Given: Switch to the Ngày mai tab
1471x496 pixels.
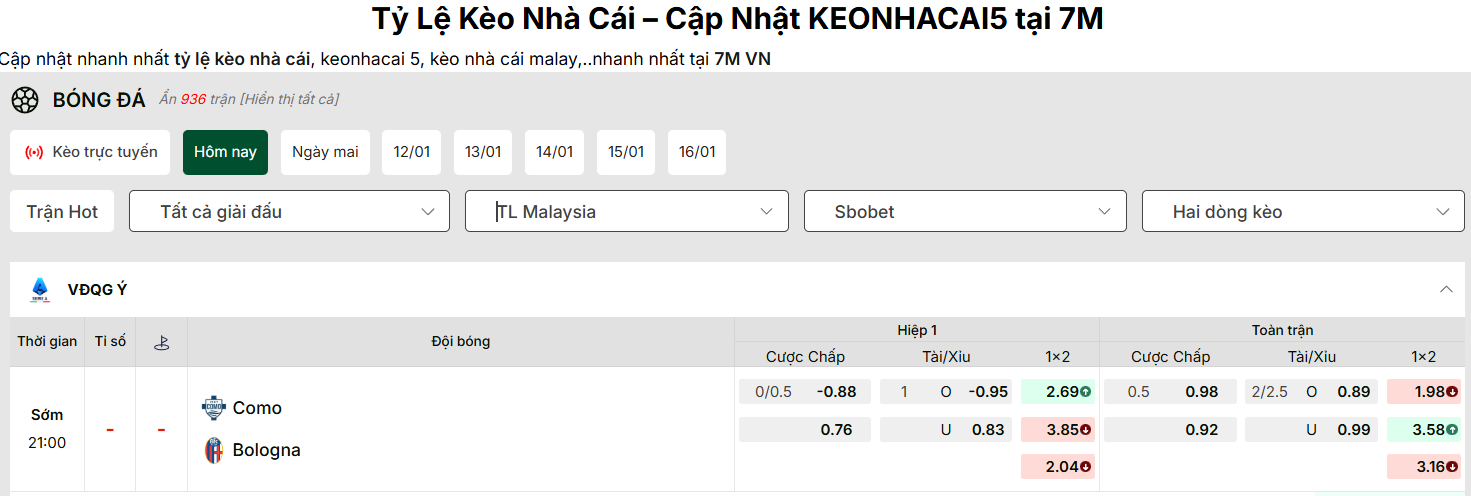Looking at the screenshot, I should [325, 152].
